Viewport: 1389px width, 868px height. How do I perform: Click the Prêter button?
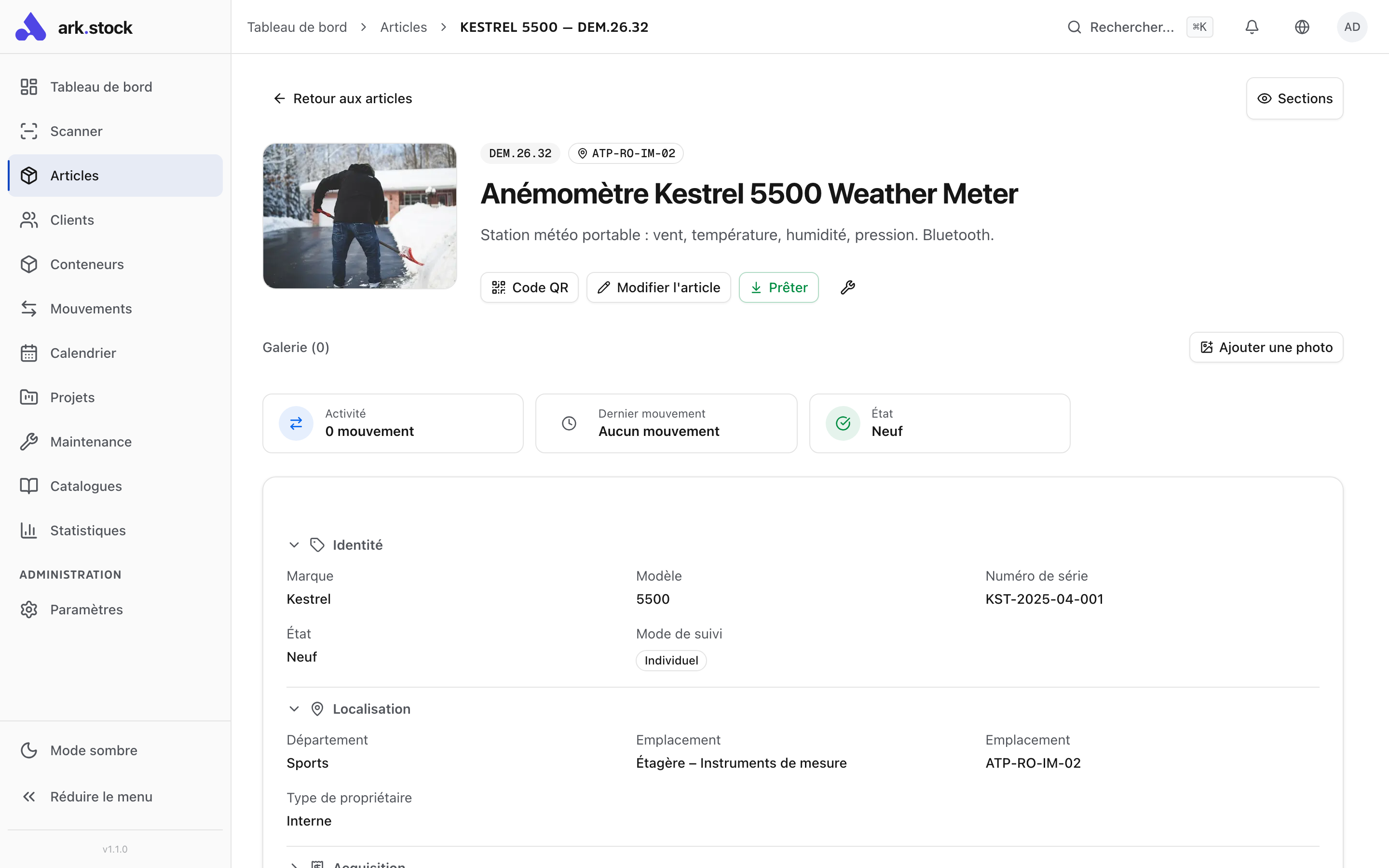pos(778,287)
